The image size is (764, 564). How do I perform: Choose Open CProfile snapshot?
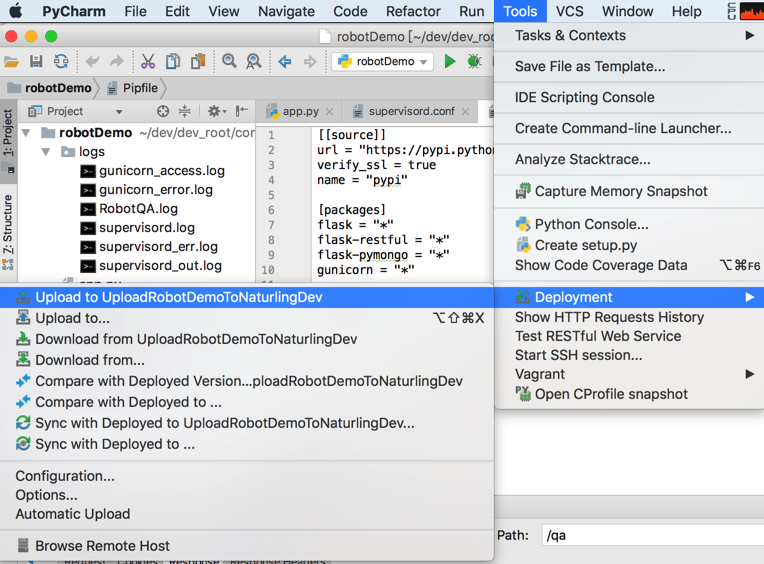[629, 394]
